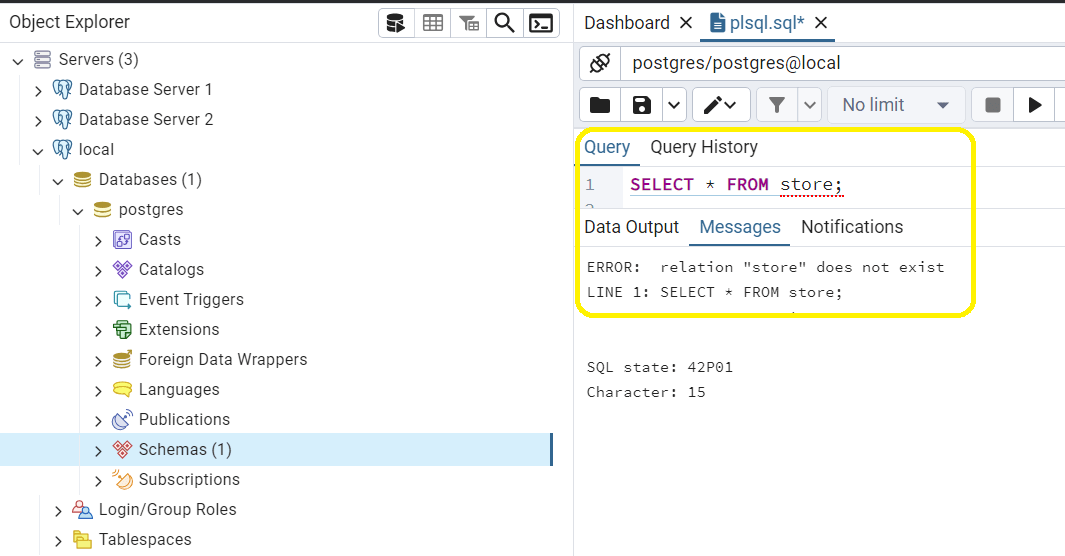This screenshot has height=556, width=1065.
Task: Open the Filtered Rows icon
Action: coord(469,23)
